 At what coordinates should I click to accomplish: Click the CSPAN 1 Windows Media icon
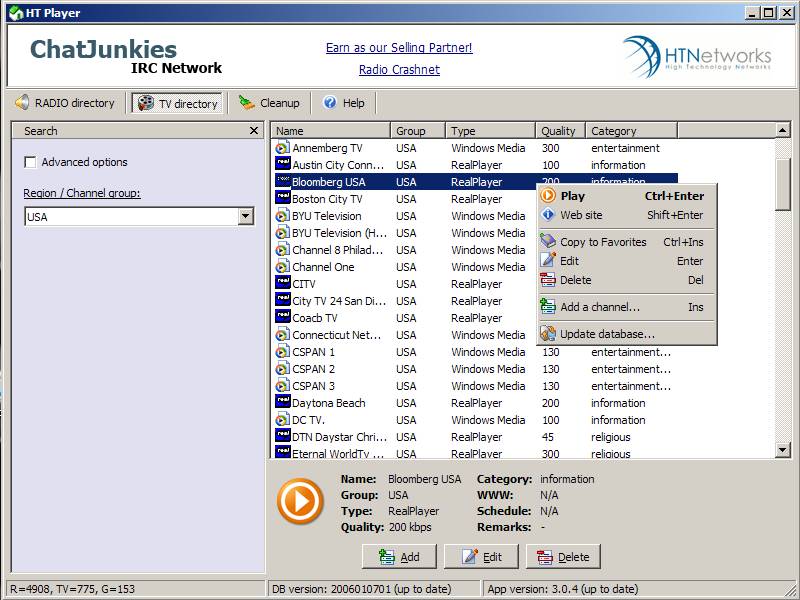point(282,352)
